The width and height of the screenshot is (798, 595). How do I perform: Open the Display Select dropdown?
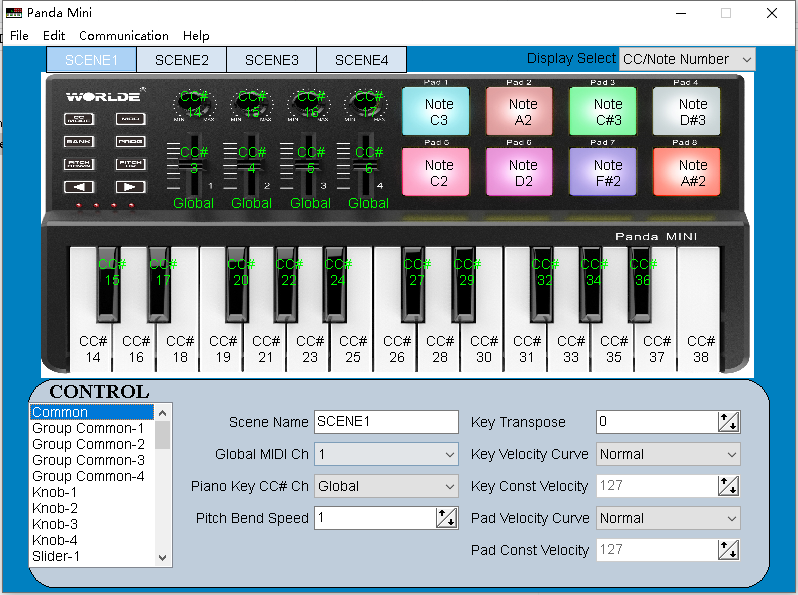point(687,59)
